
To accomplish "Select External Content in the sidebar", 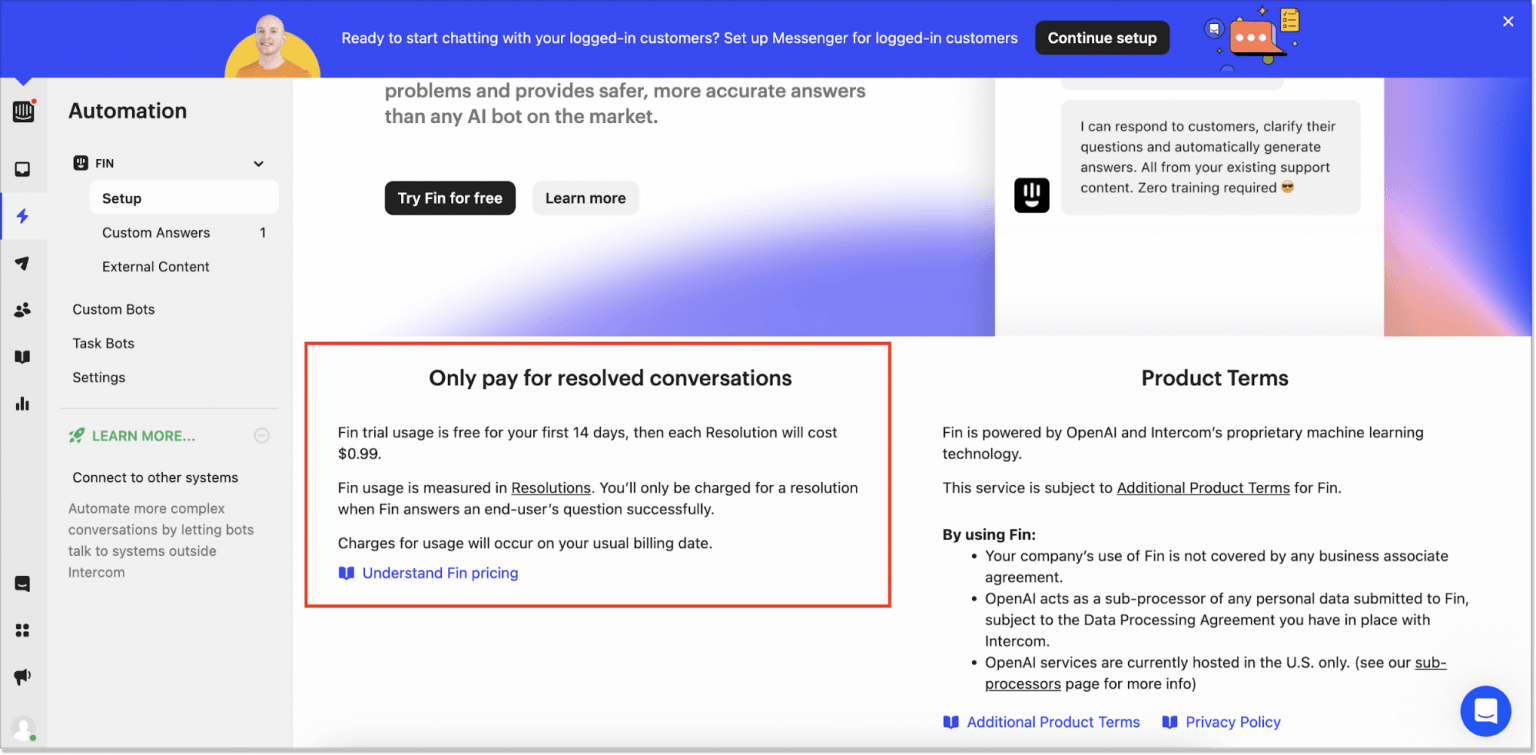I will pyautogui.click(x=155, y=266).
